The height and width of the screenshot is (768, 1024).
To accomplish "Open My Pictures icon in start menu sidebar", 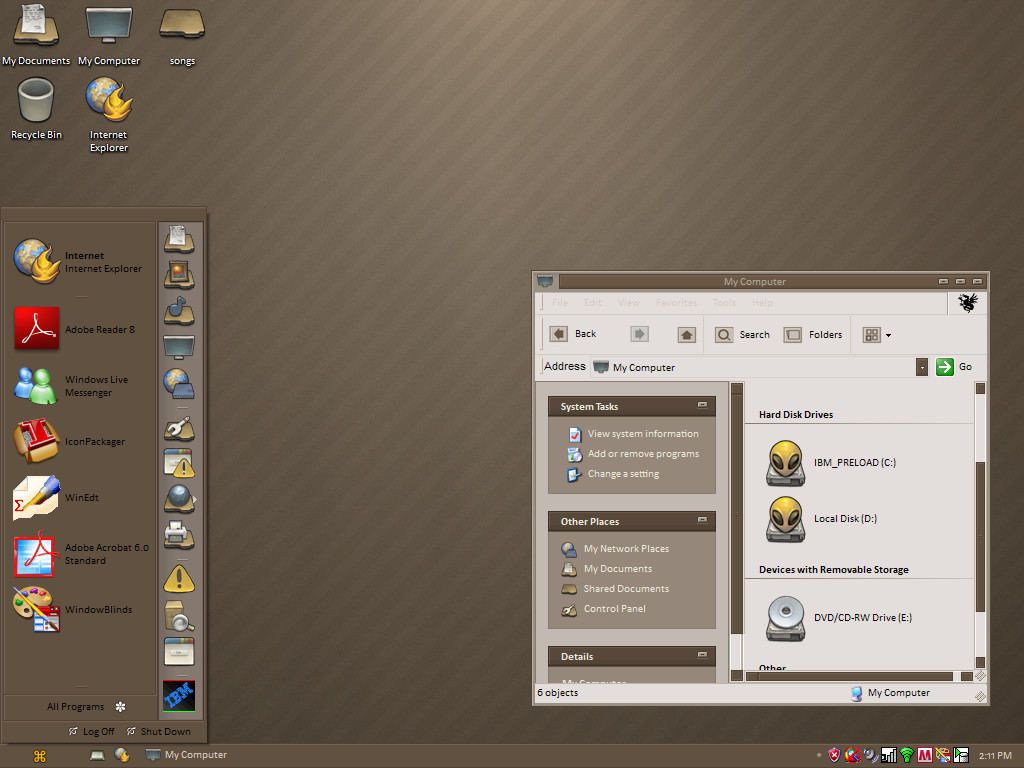I will pyautogui.click(x=179, y=274).
